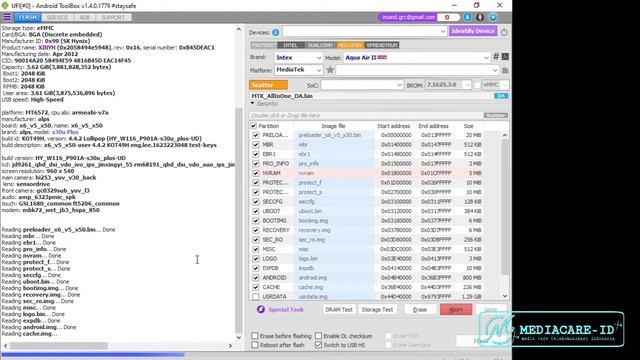
Task: Click the boot.img image file cell
Action: [x=333, y=221]
